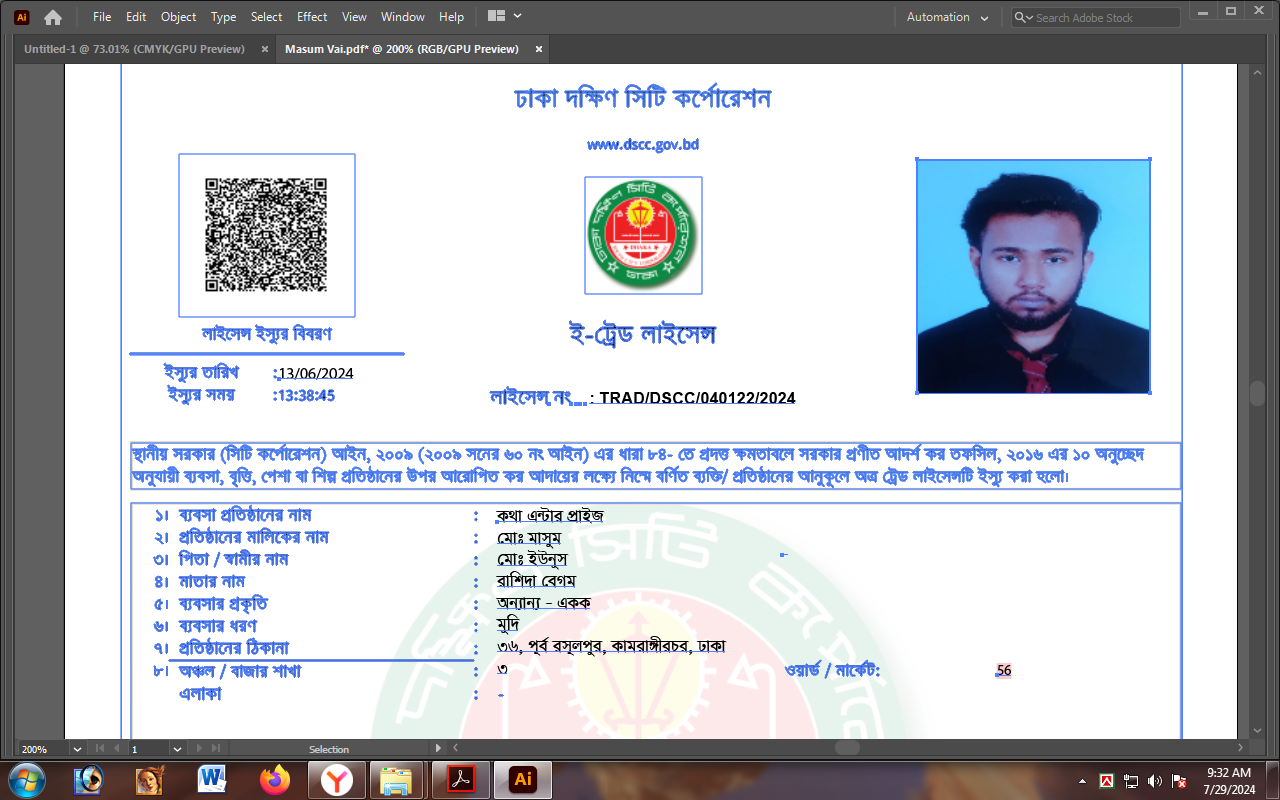Viewport: 1280px width, 800px height.
Task: Open Microsoft Word from taskbar
Action: [212, 779]
